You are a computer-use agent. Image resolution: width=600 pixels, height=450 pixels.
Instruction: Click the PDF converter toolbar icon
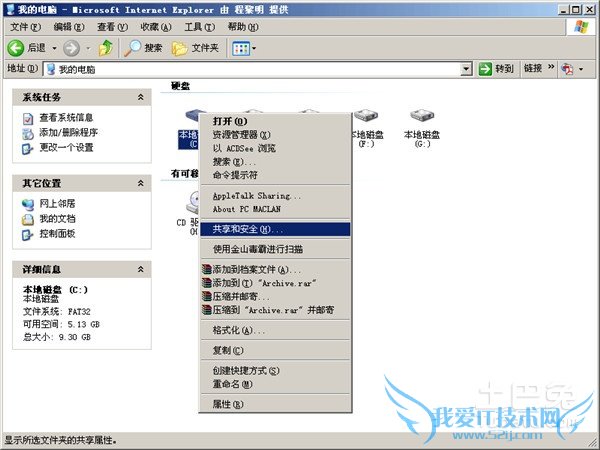tap(567, 69)
